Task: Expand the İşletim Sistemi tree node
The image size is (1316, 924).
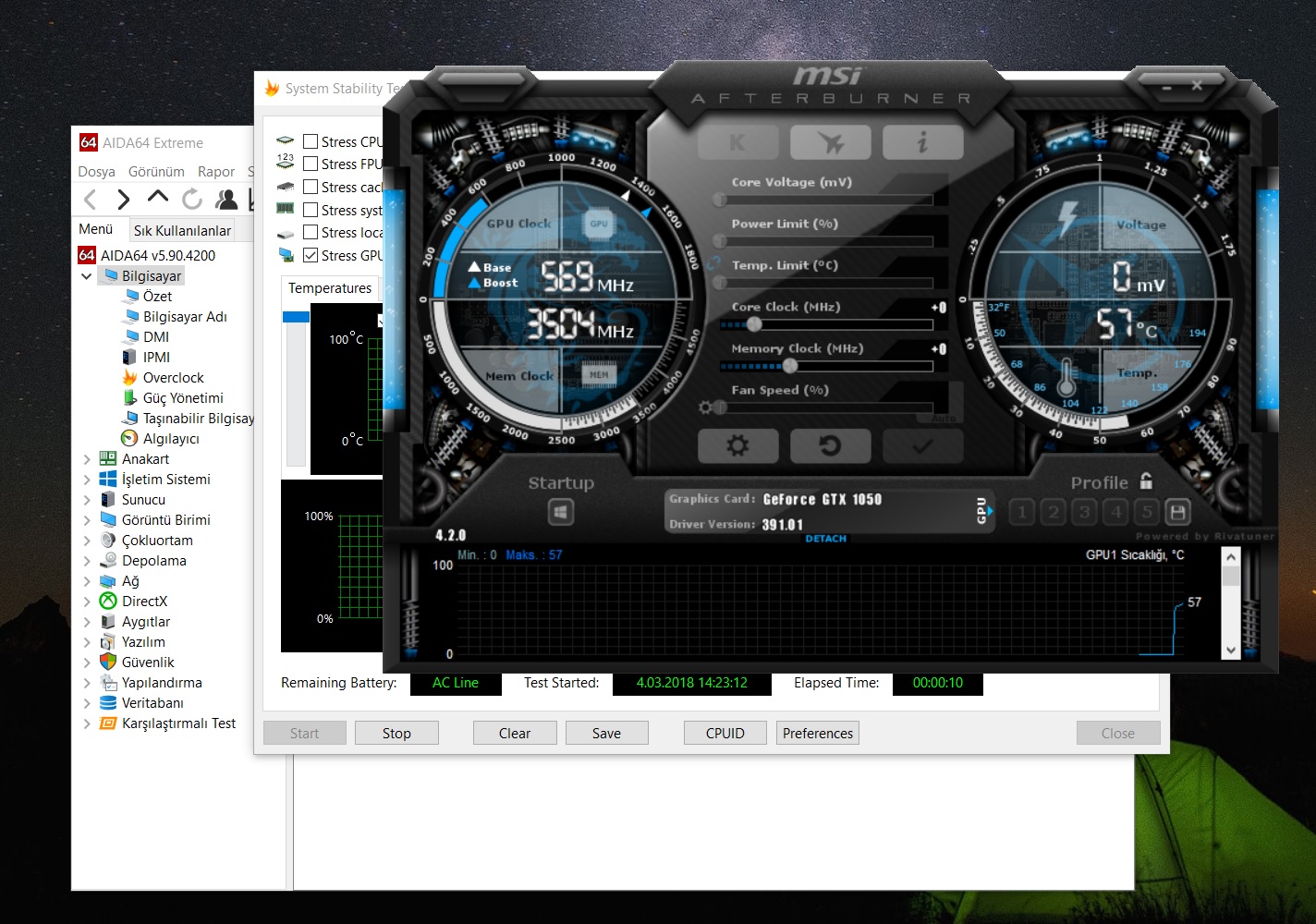Action: [x=87, y=480]
